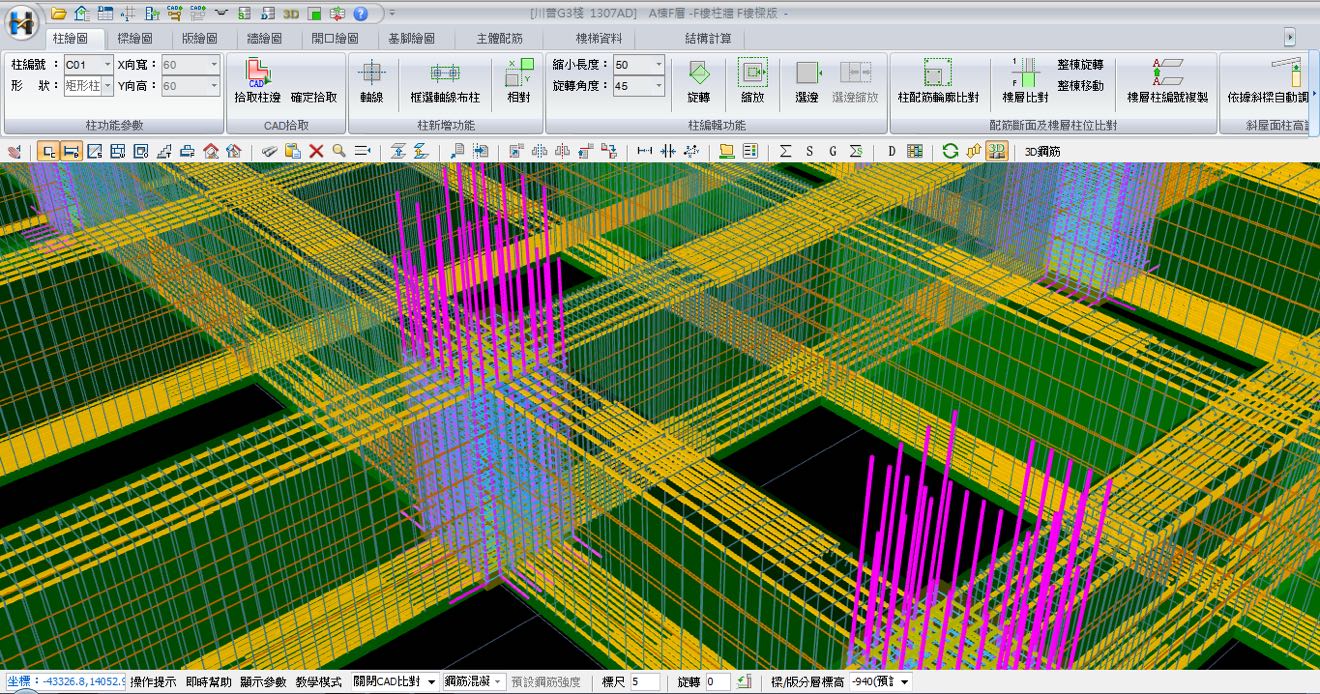
Task: Click the help question mark icon
Action: 361,14
